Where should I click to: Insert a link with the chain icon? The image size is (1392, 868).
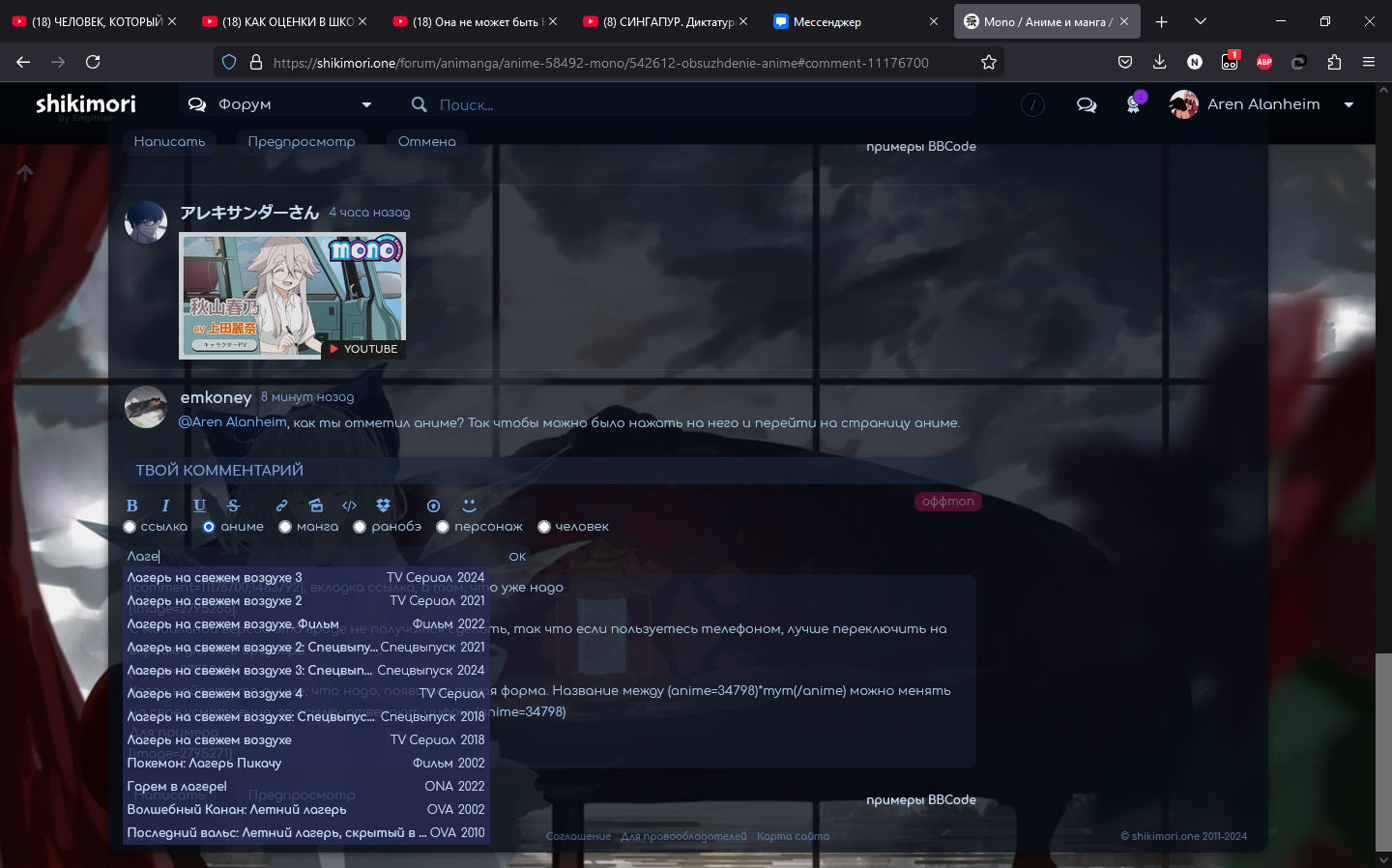point(281,506)
